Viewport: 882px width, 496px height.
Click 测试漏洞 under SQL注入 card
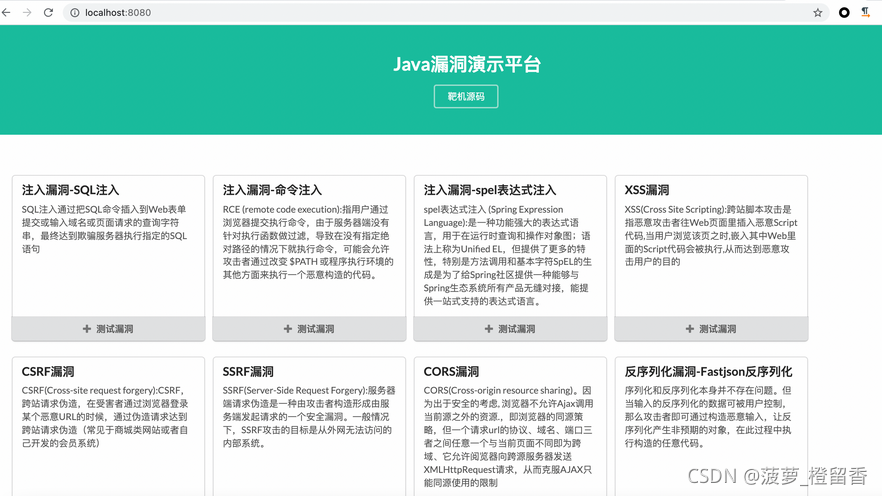108,329
